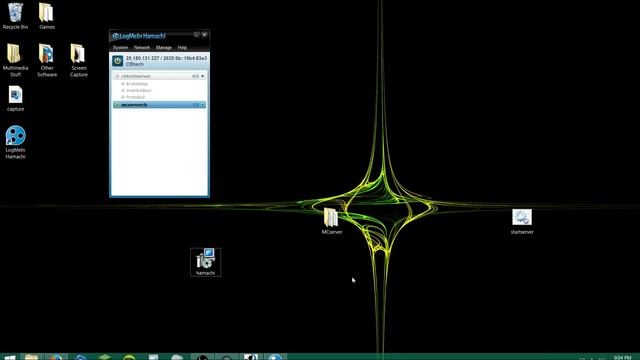Image resolution: width=640 pixels, height=360 pixels.
Task: Select the hamachi installer icon
Action: pyautogui.click(x=206, y=262)
